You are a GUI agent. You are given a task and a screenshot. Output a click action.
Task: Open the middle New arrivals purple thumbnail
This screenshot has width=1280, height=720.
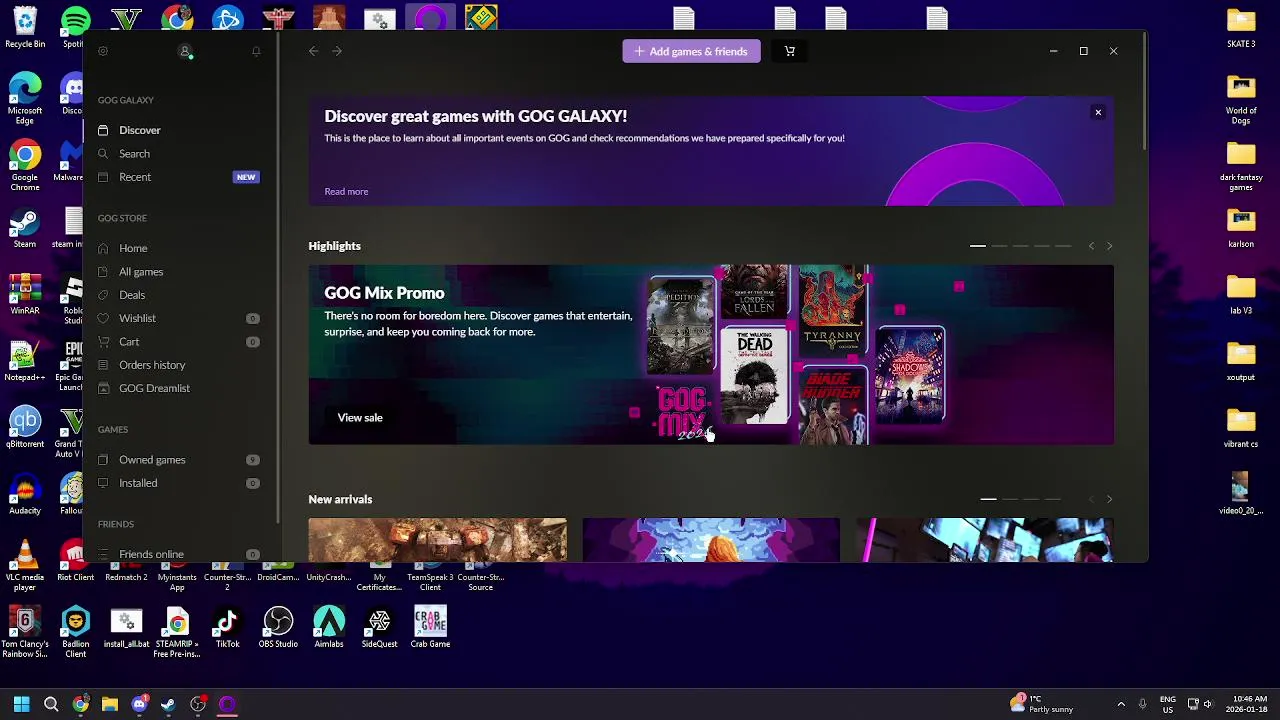pyautogui.click(x=711, y=540)
